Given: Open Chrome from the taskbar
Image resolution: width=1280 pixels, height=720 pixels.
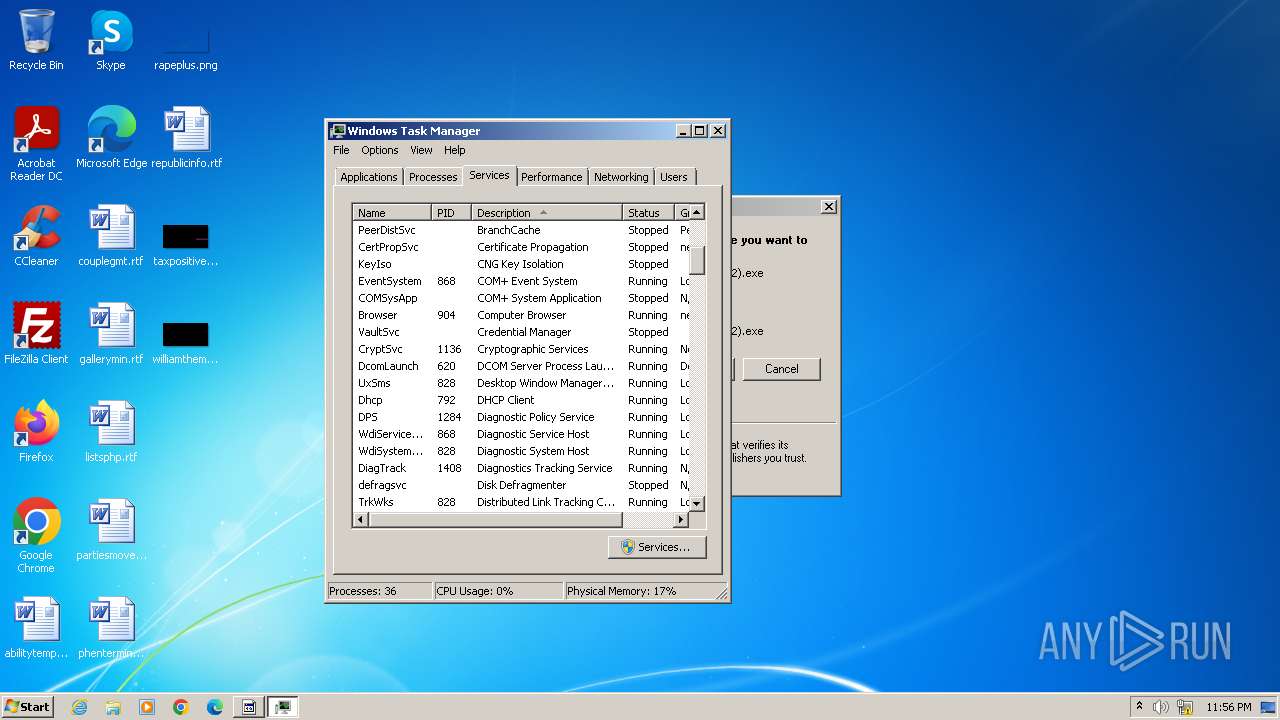Looking at the screenshot, I should point(181,707).
